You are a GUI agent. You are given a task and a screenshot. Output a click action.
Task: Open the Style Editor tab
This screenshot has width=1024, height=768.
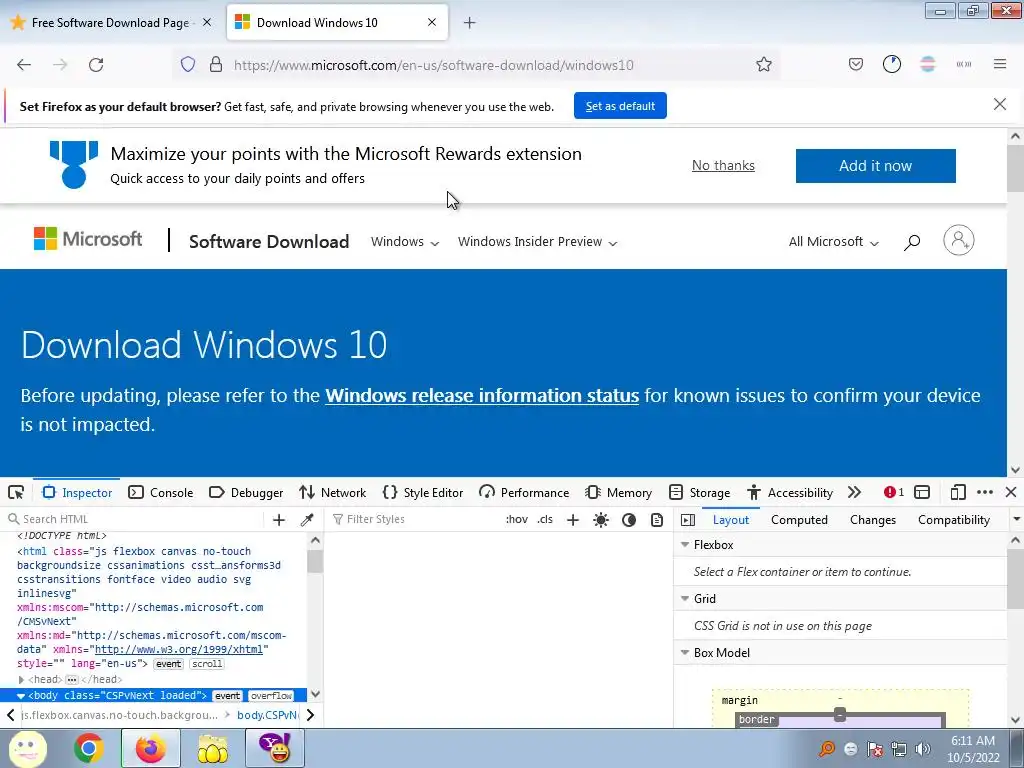point(423,492)
